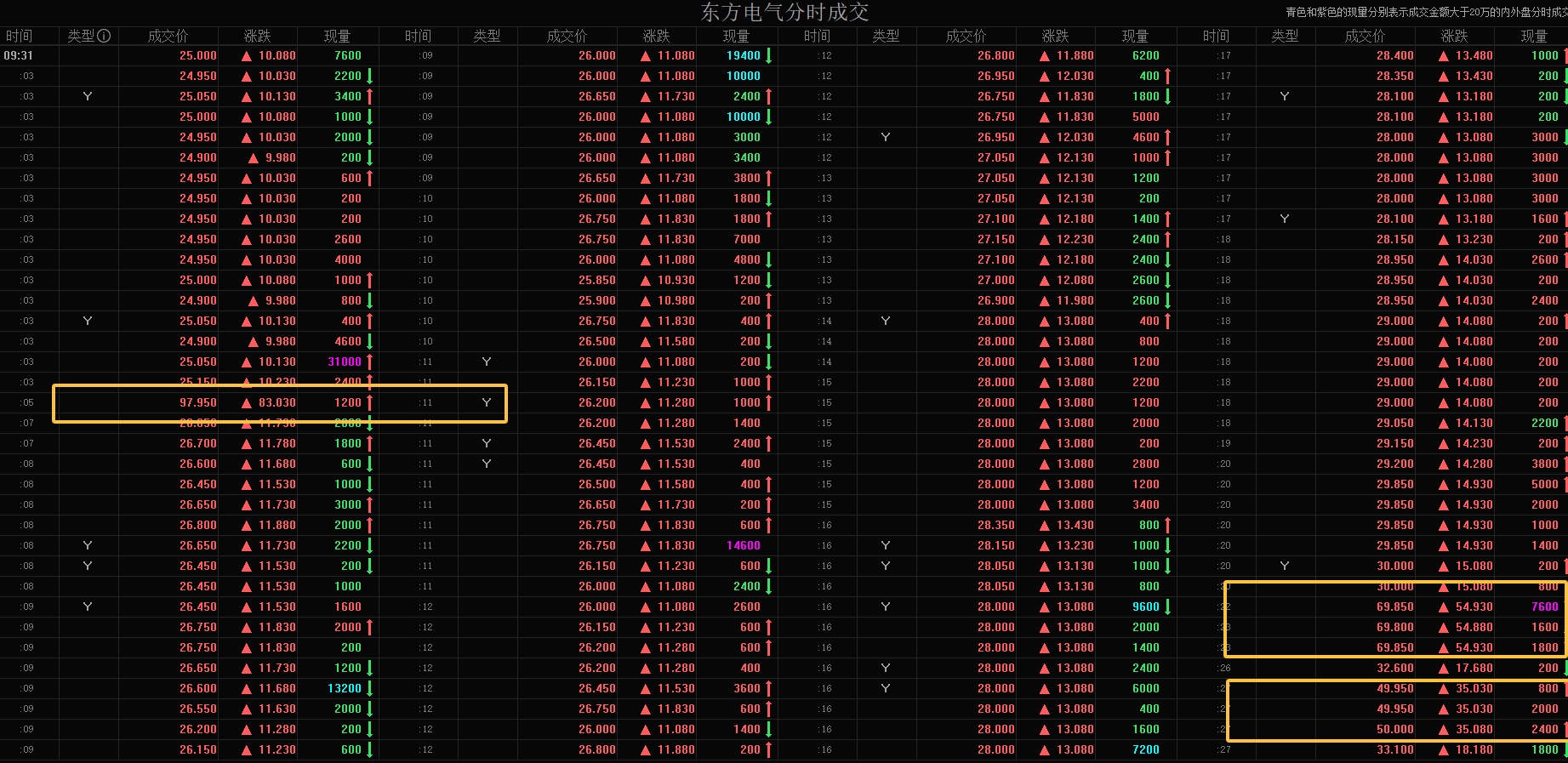The height and width of the screenshot is (763, 1568).
Task: Click the price 27.150
Action: (x=996, y=239)
